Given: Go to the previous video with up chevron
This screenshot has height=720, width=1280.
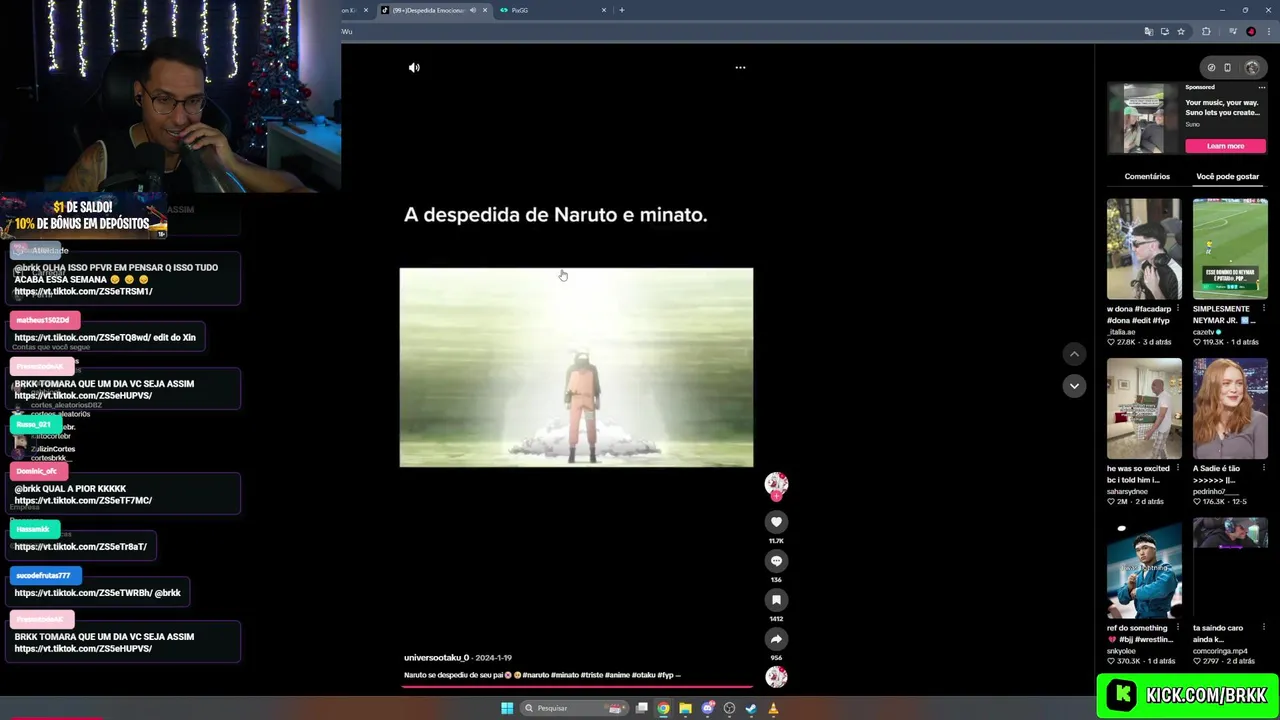Looking at the screenshot, I should pos(1074,354).
